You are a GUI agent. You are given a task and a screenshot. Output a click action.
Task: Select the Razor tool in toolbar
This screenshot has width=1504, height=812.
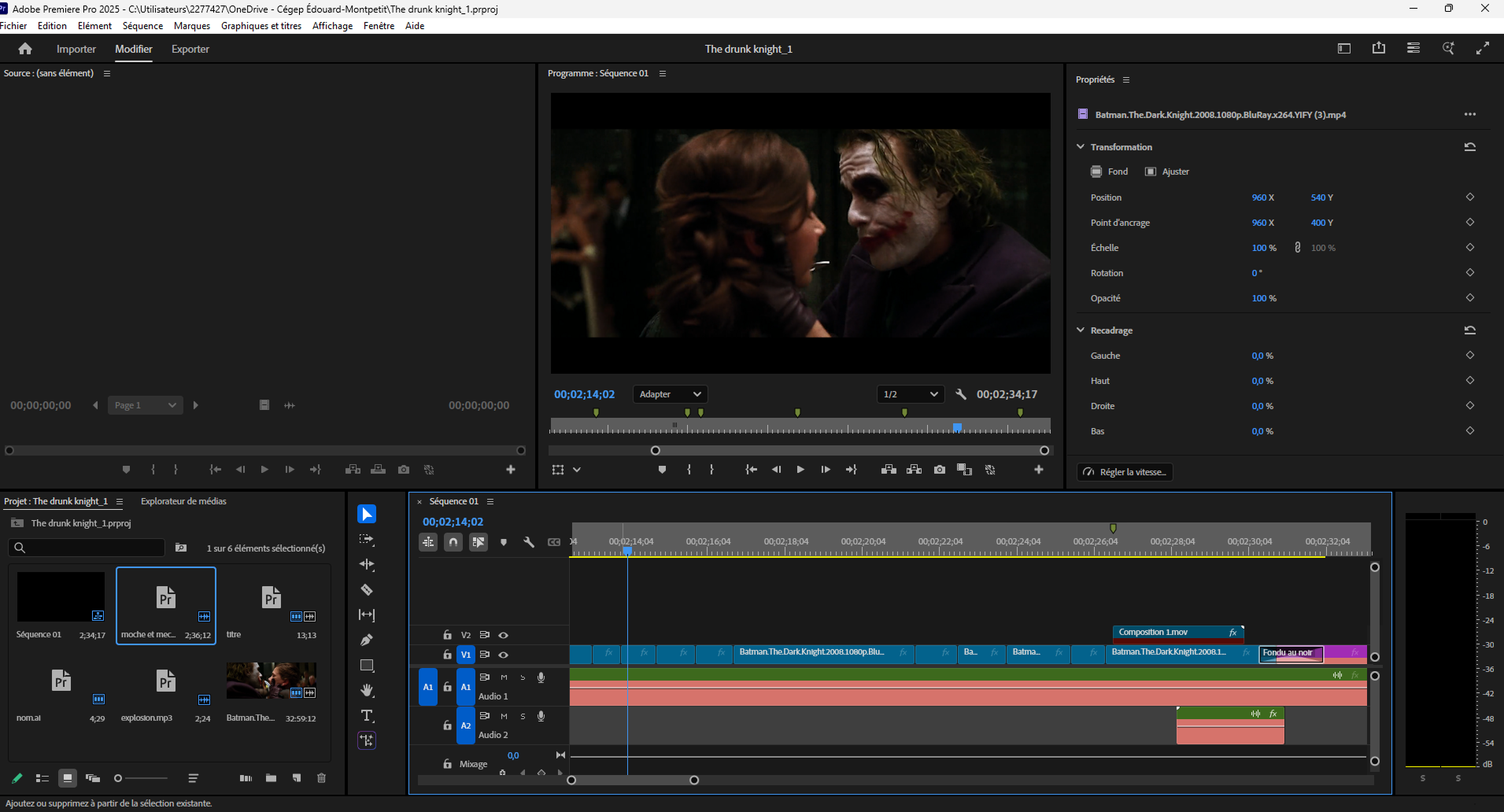click(x=367, y=590)
